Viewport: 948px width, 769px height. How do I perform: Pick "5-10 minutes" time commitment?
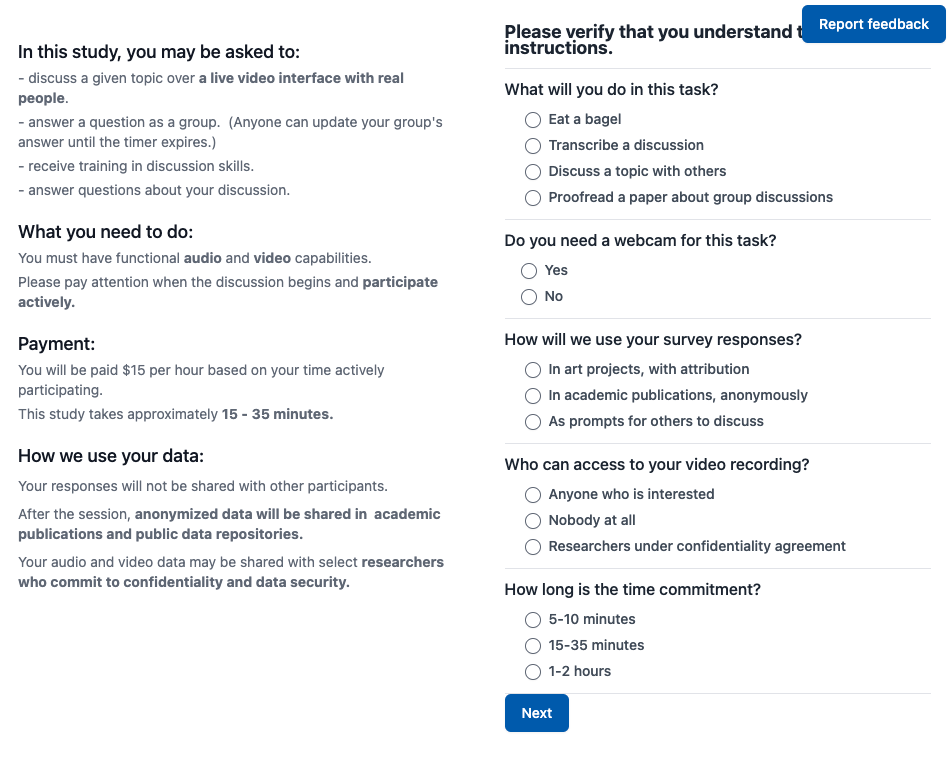[x=532, y=620]
